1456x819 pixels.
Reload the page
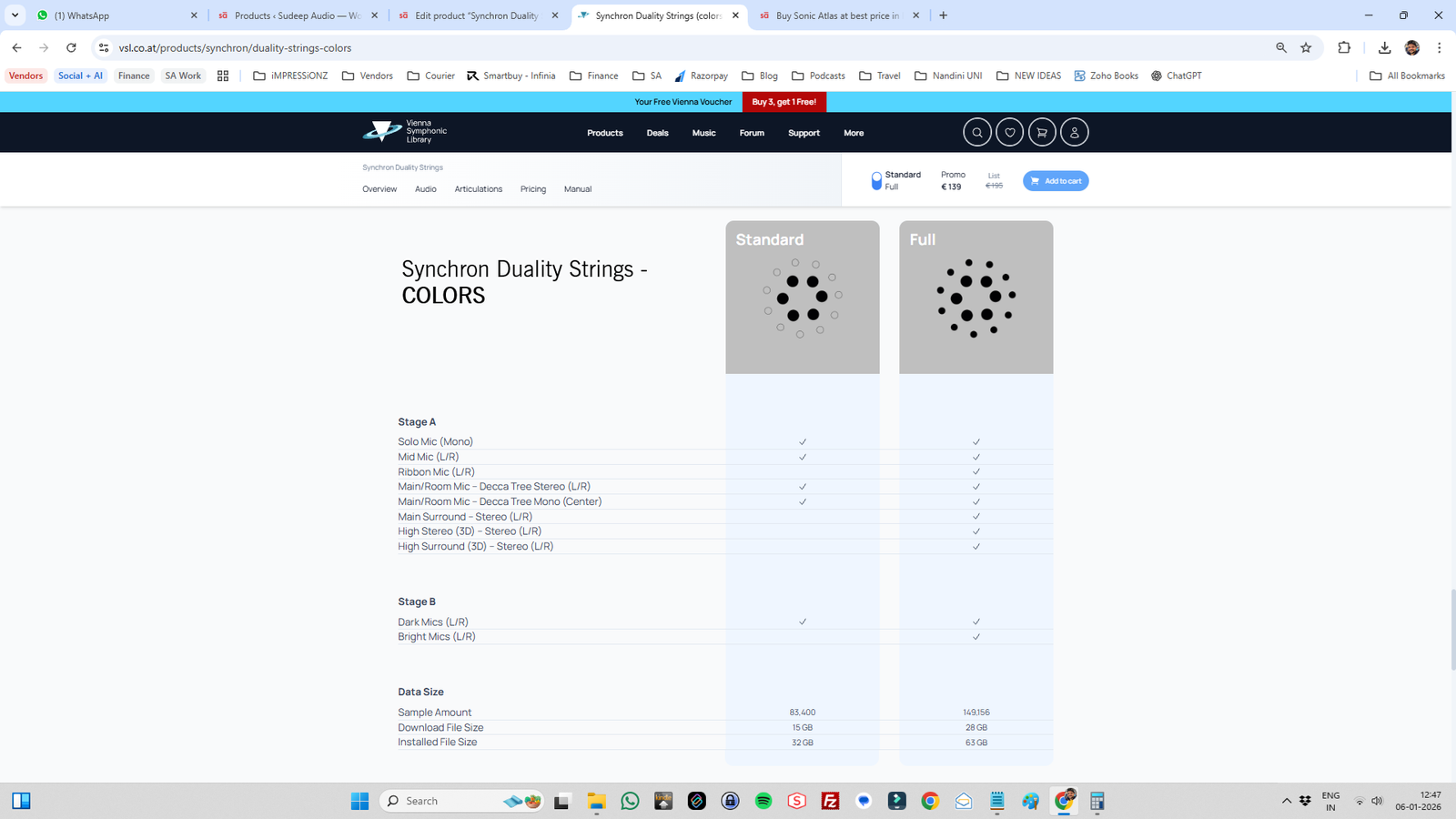(71, 48)
